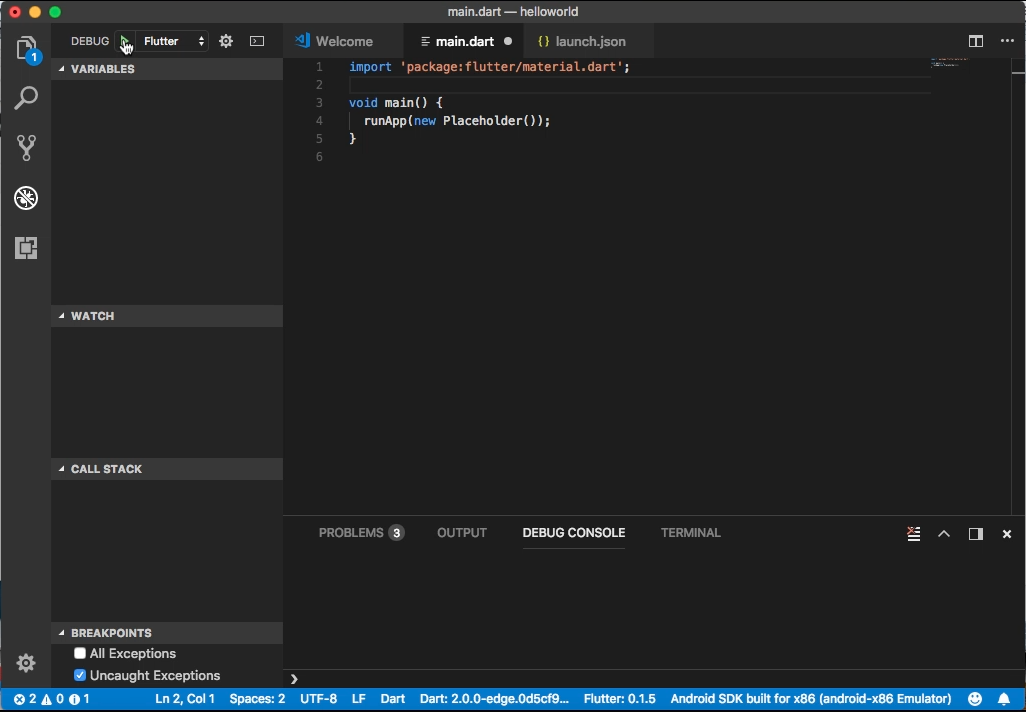The image size is (1026, 712).
Task: Open the Debug view icon
Action: tap(26, 198)
